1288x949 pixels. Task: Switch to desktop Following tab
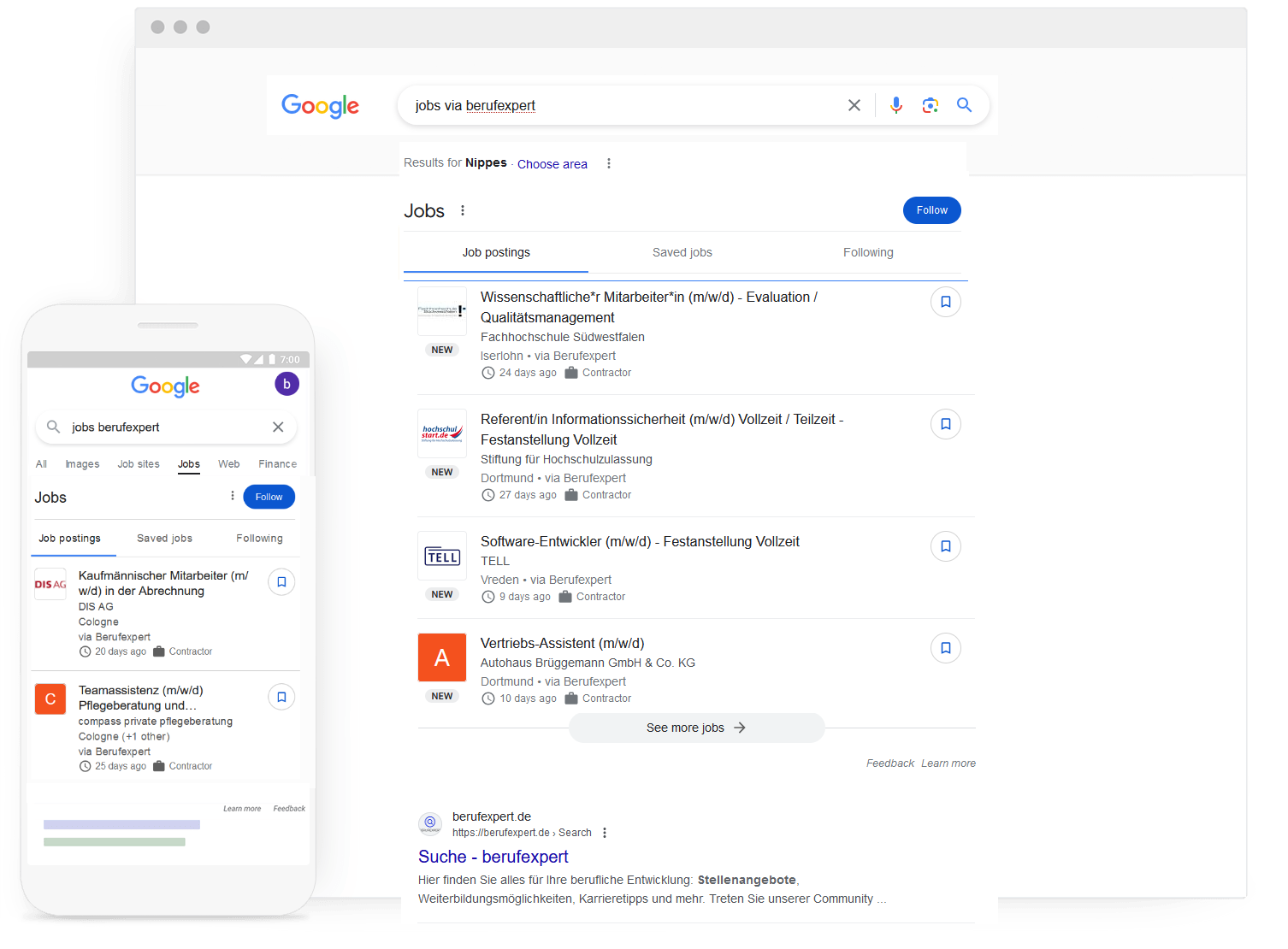[868, 252]
